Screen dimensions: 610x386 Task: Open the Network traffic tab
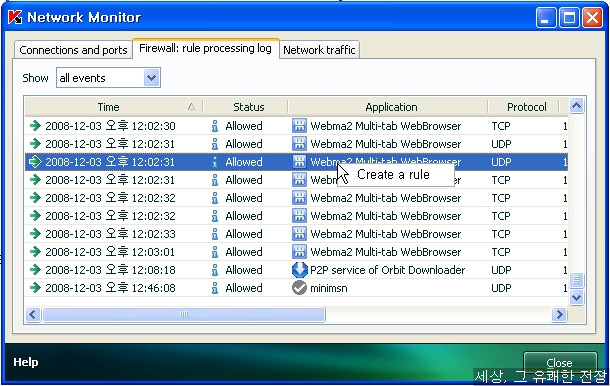coord(319,50)
